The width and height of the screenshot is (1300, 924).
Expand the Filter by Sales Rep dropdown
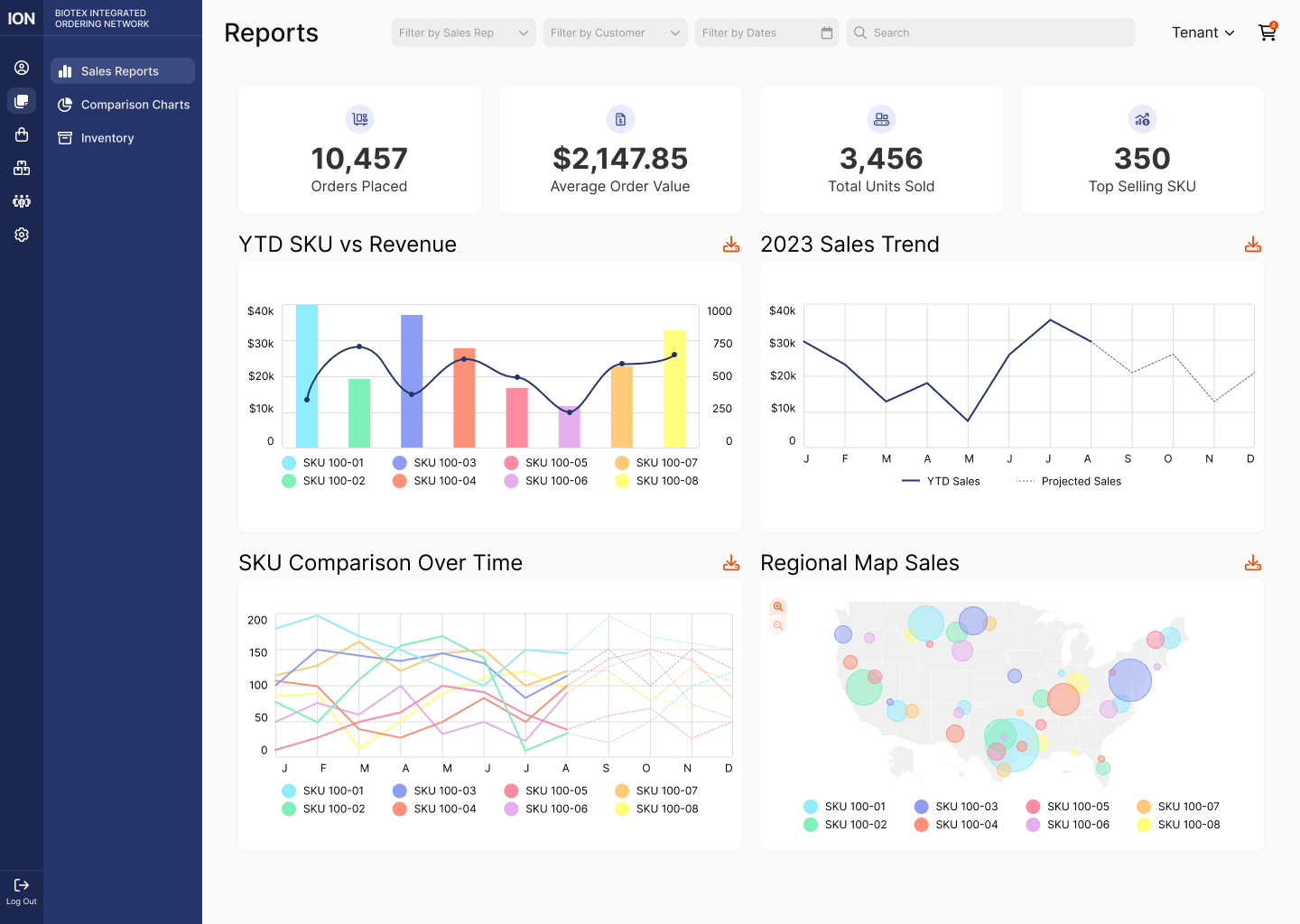pos(463,32)
